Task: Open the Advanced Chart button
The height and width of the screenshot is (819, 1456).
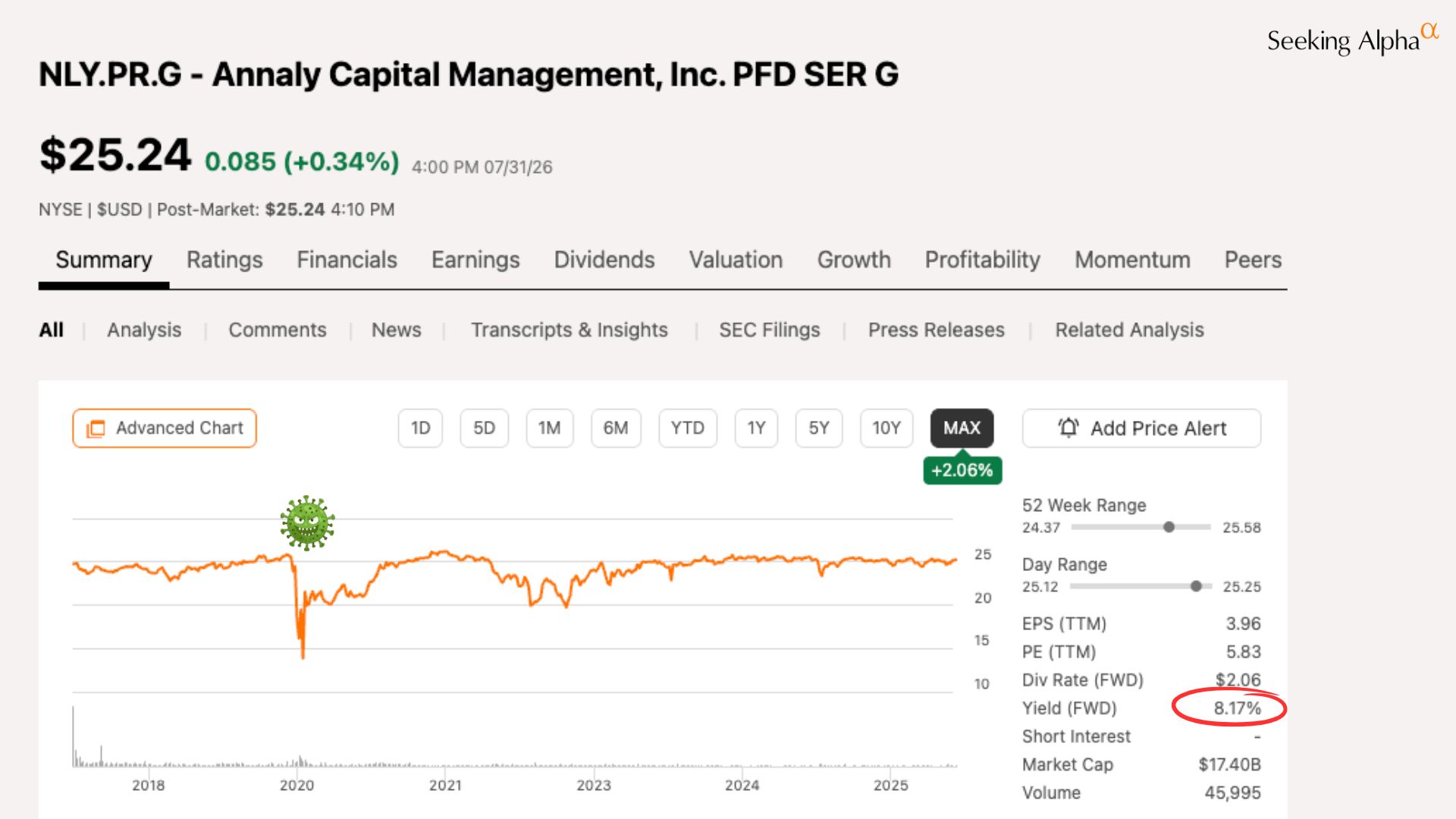Action: point(165,428)
